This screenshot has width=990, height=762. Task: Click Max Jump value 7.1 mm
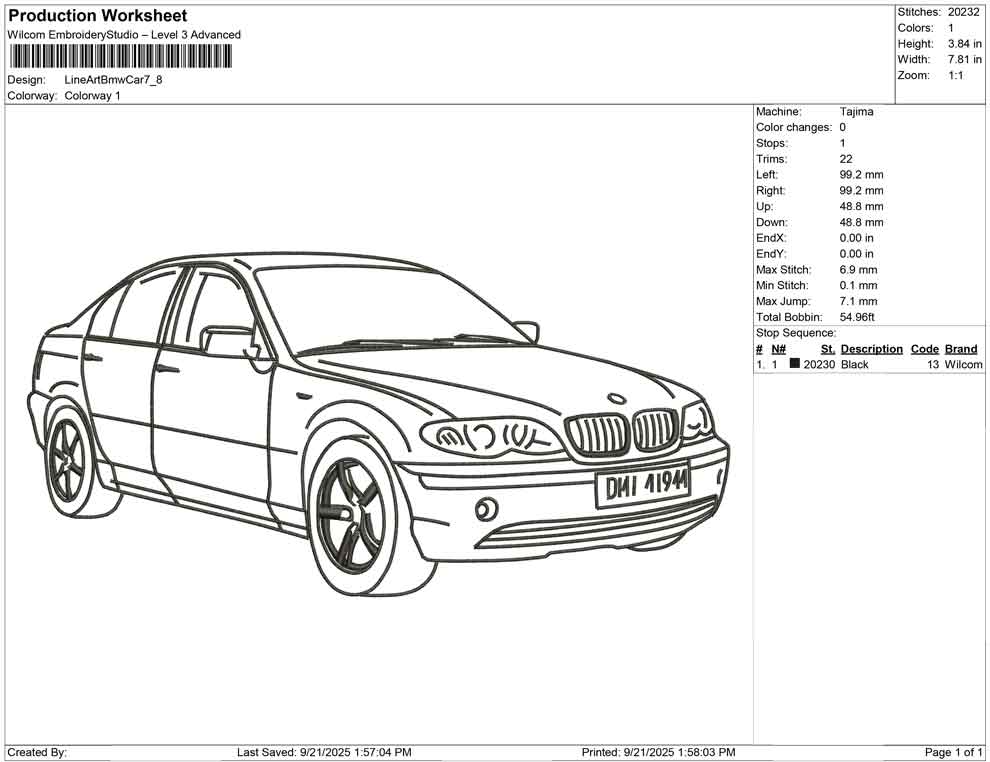tap(858, 301)
